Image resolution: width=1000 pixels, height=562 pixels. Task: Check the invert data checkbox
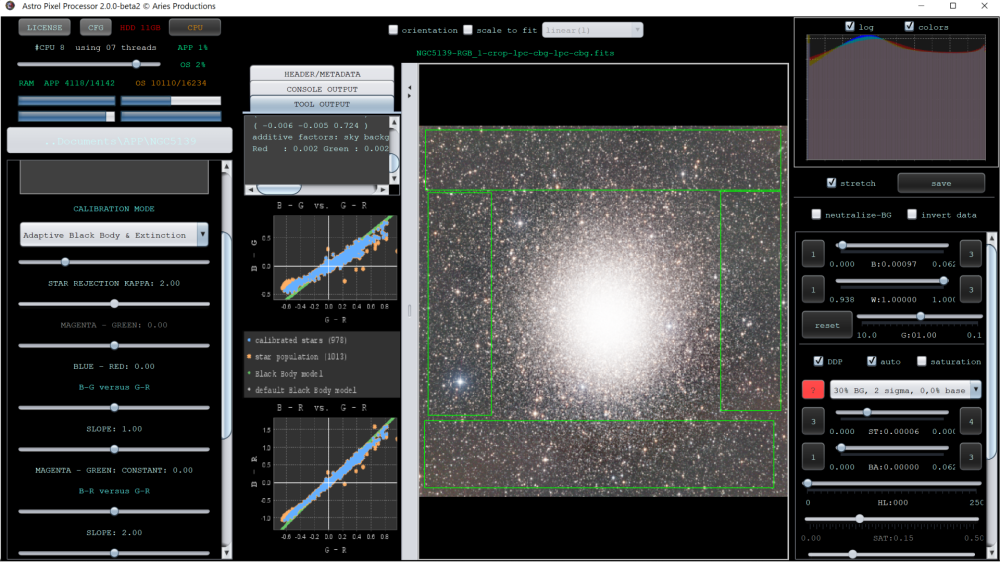912,214
